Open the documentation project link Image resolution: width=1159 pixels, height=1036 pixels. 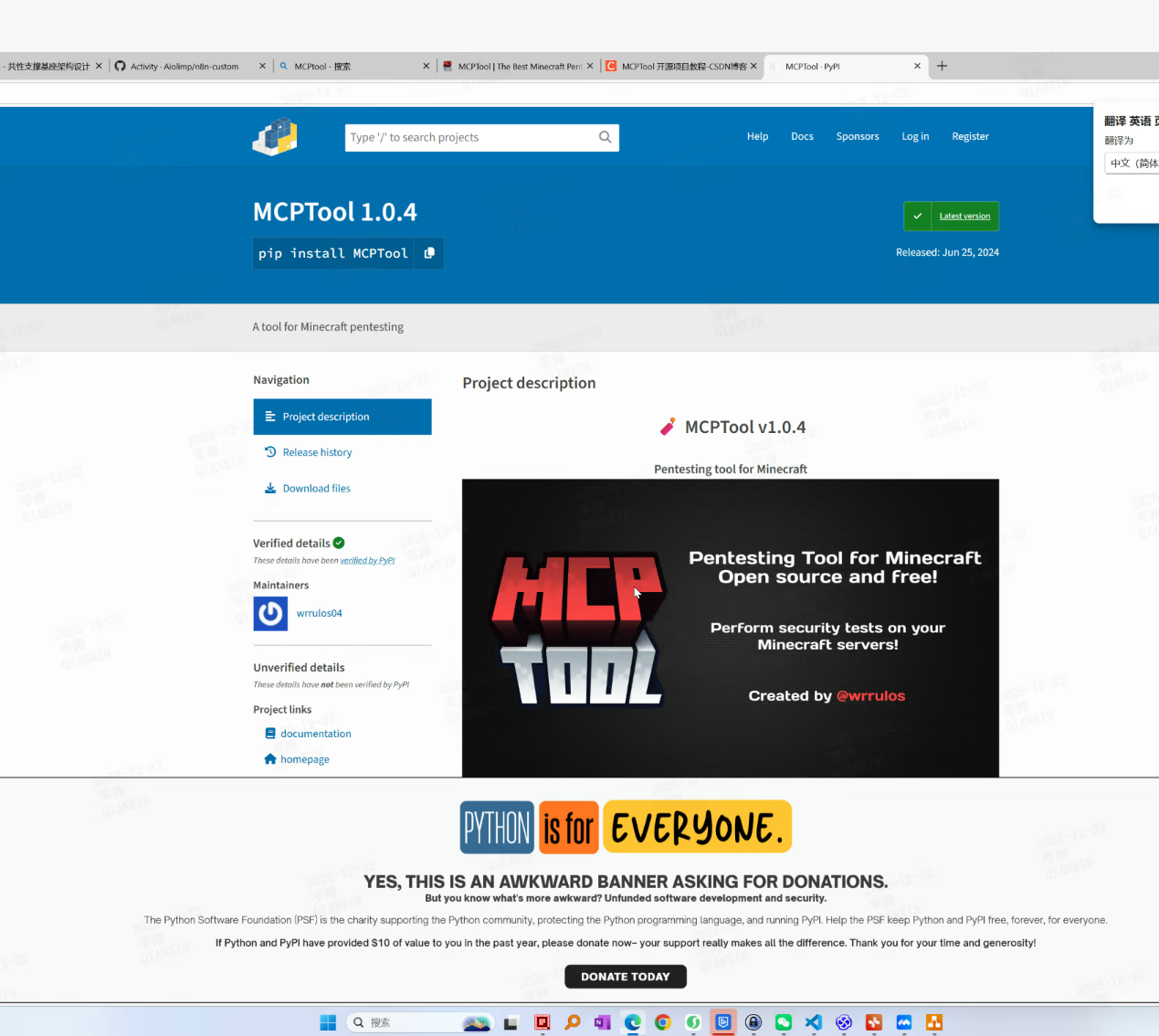[315, 734]
